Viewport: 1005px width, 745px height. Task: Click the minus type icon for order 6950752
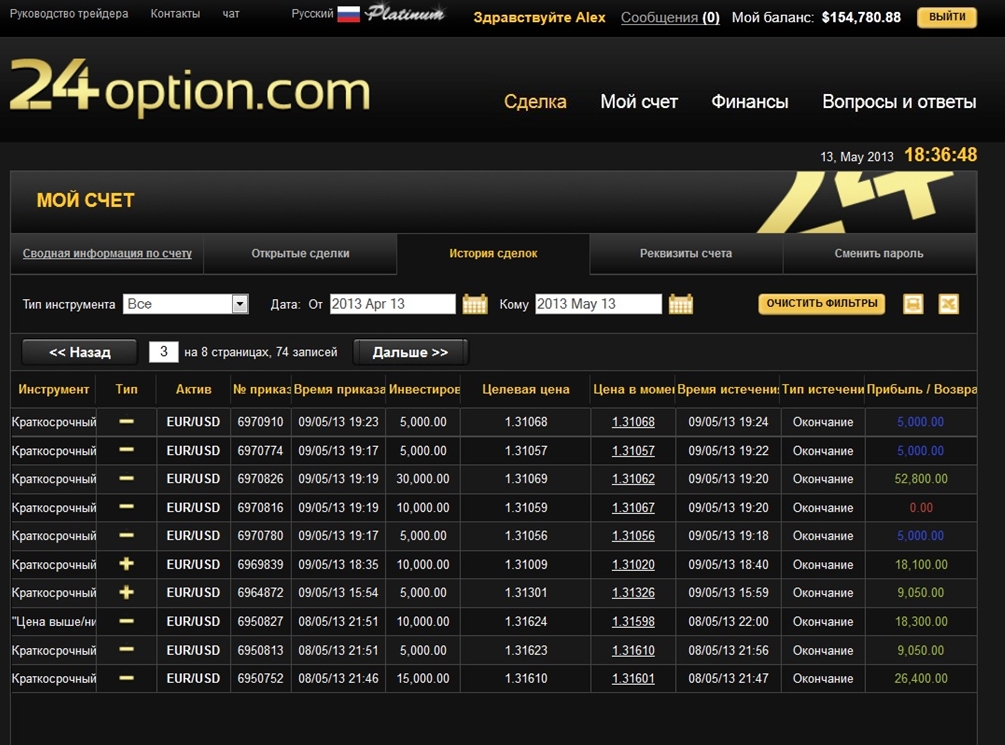pos(126,678)
